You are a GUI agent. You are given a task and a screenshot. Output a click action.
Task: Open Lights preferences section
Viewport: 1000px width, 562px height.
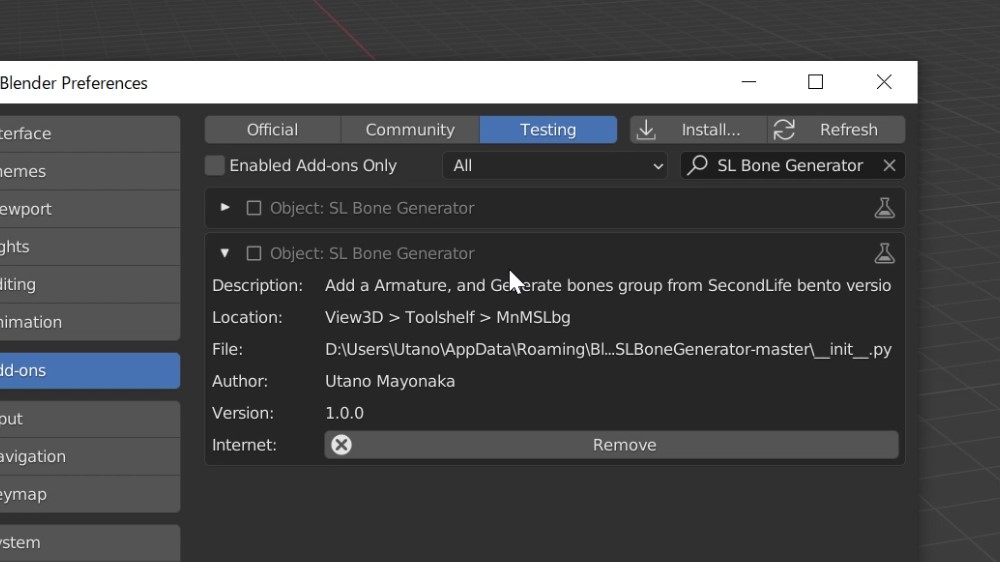coord(89,246)
